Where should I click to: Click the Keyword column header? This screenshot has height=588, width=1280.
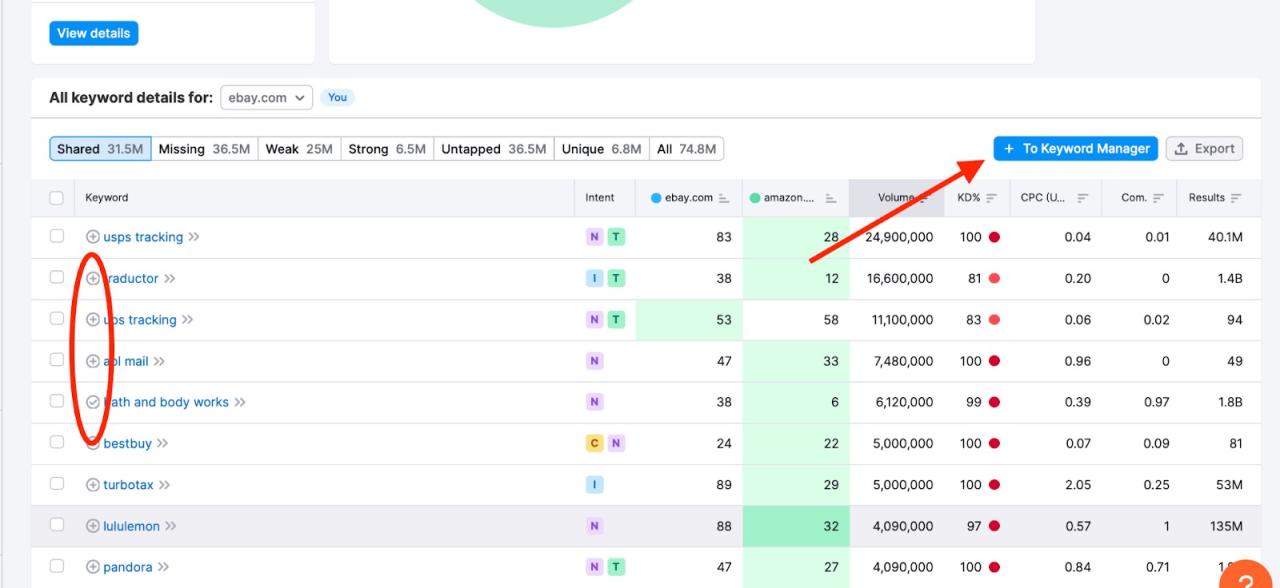[107, 198]
